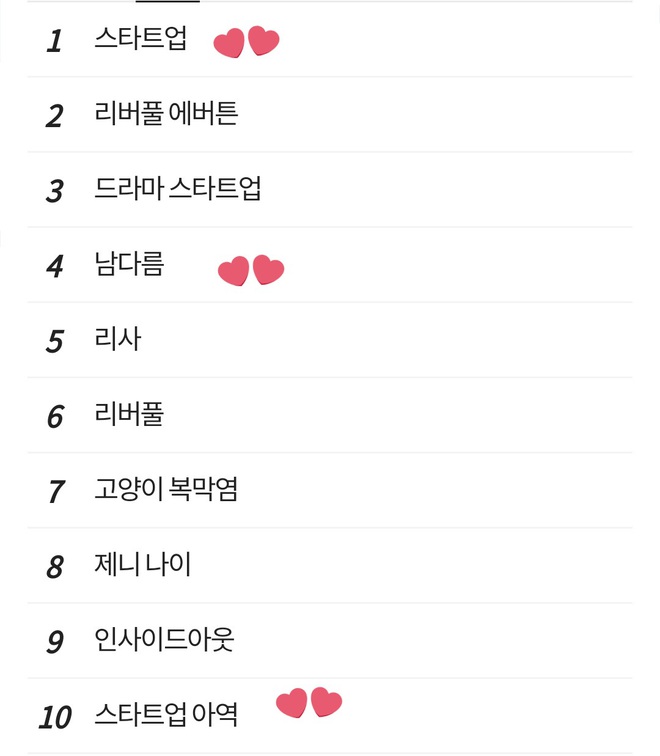
Task: Click the rank number 5
Action: click(x=54, y=341)
